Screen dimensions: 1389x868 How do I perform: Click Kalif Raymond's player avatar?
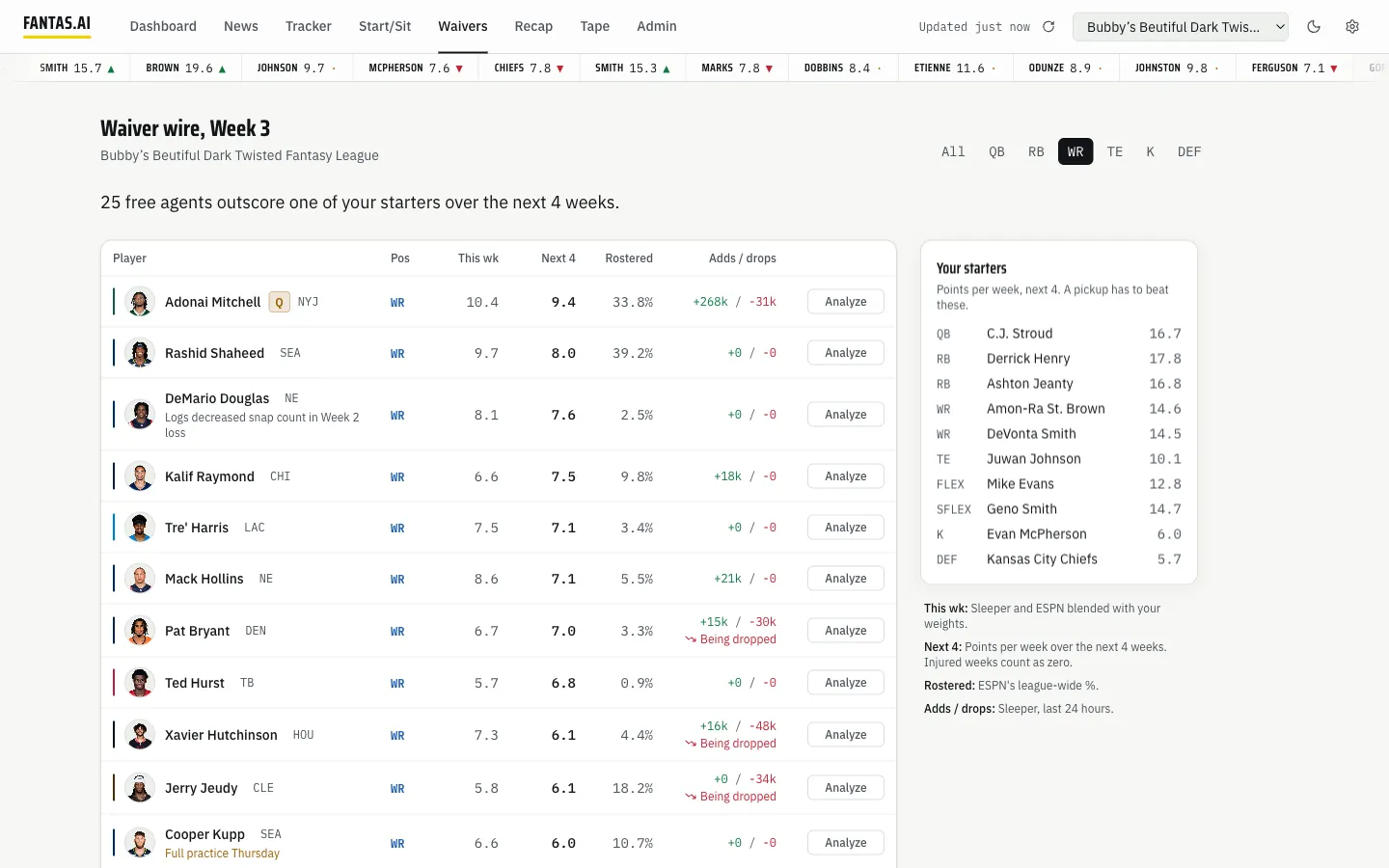[140, 476]
